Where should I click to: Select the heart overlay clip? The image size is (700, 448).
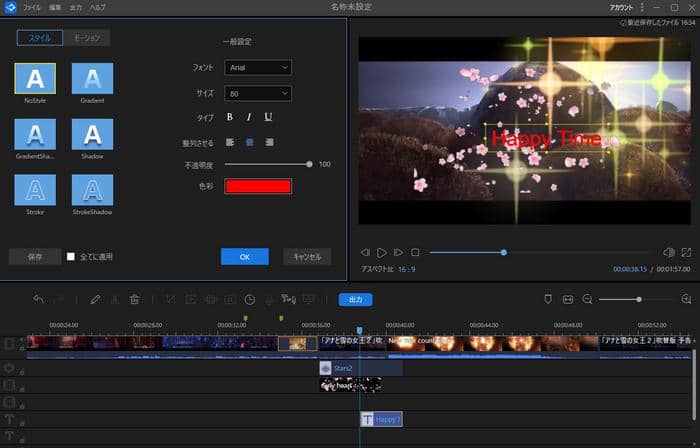(350, 385)
